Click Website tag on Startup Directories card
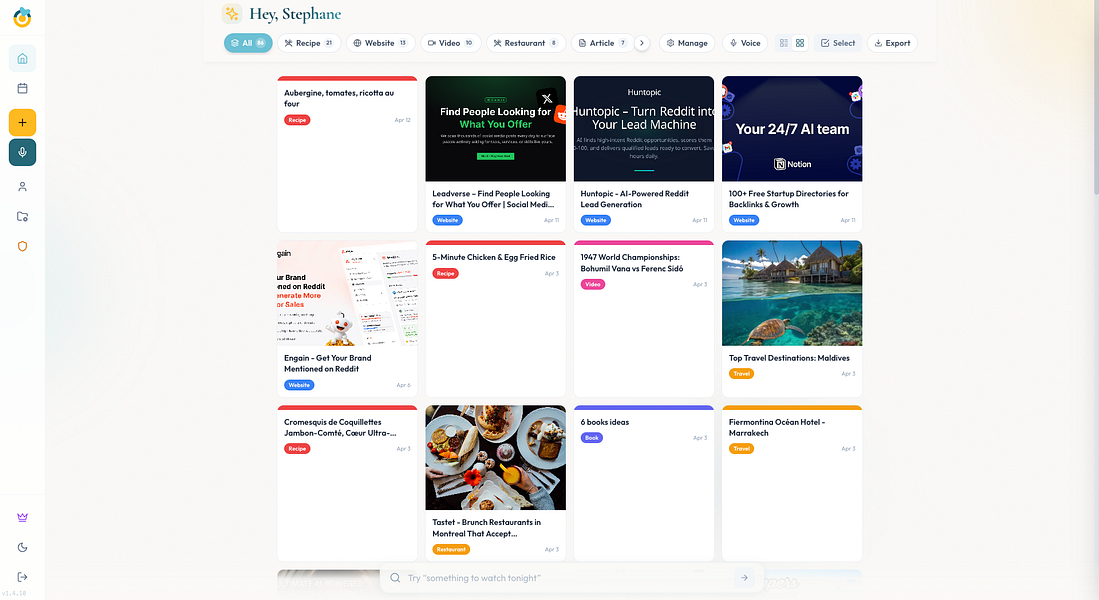This screenshot has width=1099, height=600. [744, 220]
